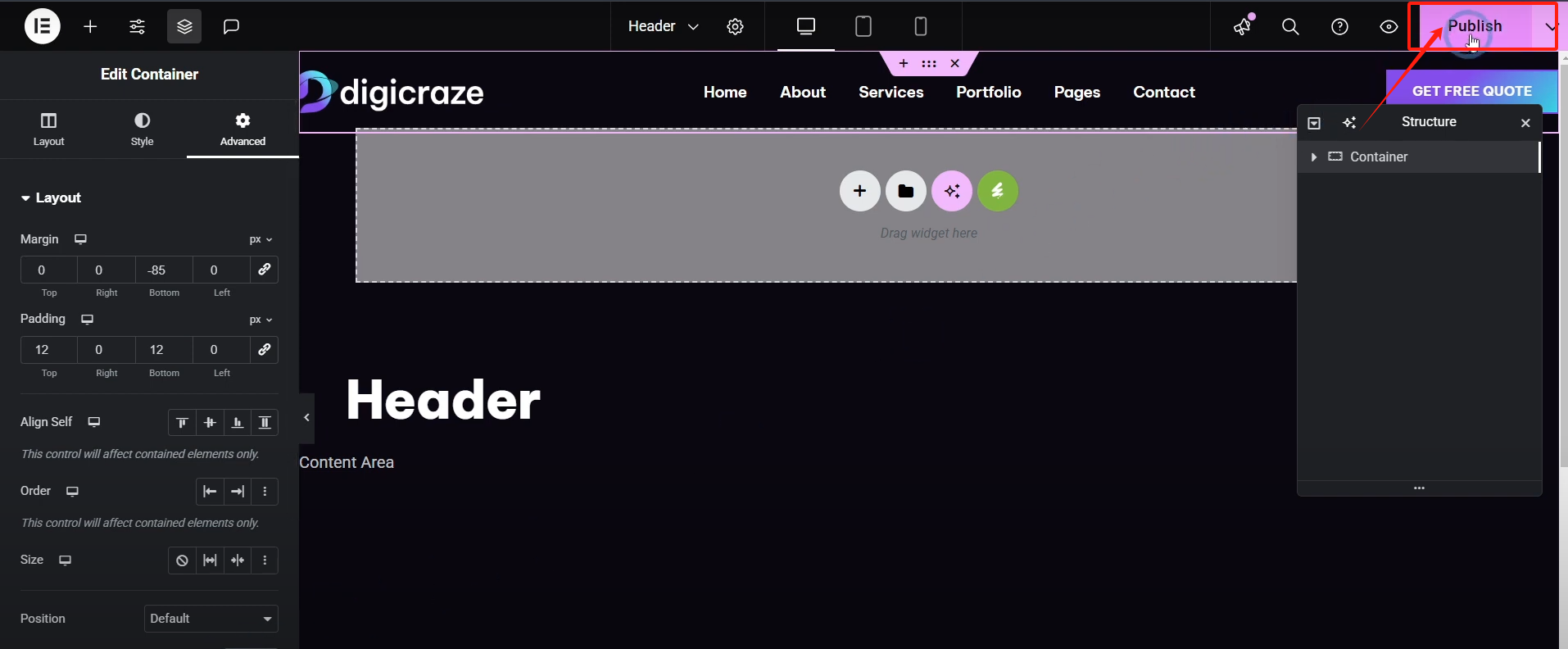
Task: Open Header page settings gear
Action: click(735, 26)
